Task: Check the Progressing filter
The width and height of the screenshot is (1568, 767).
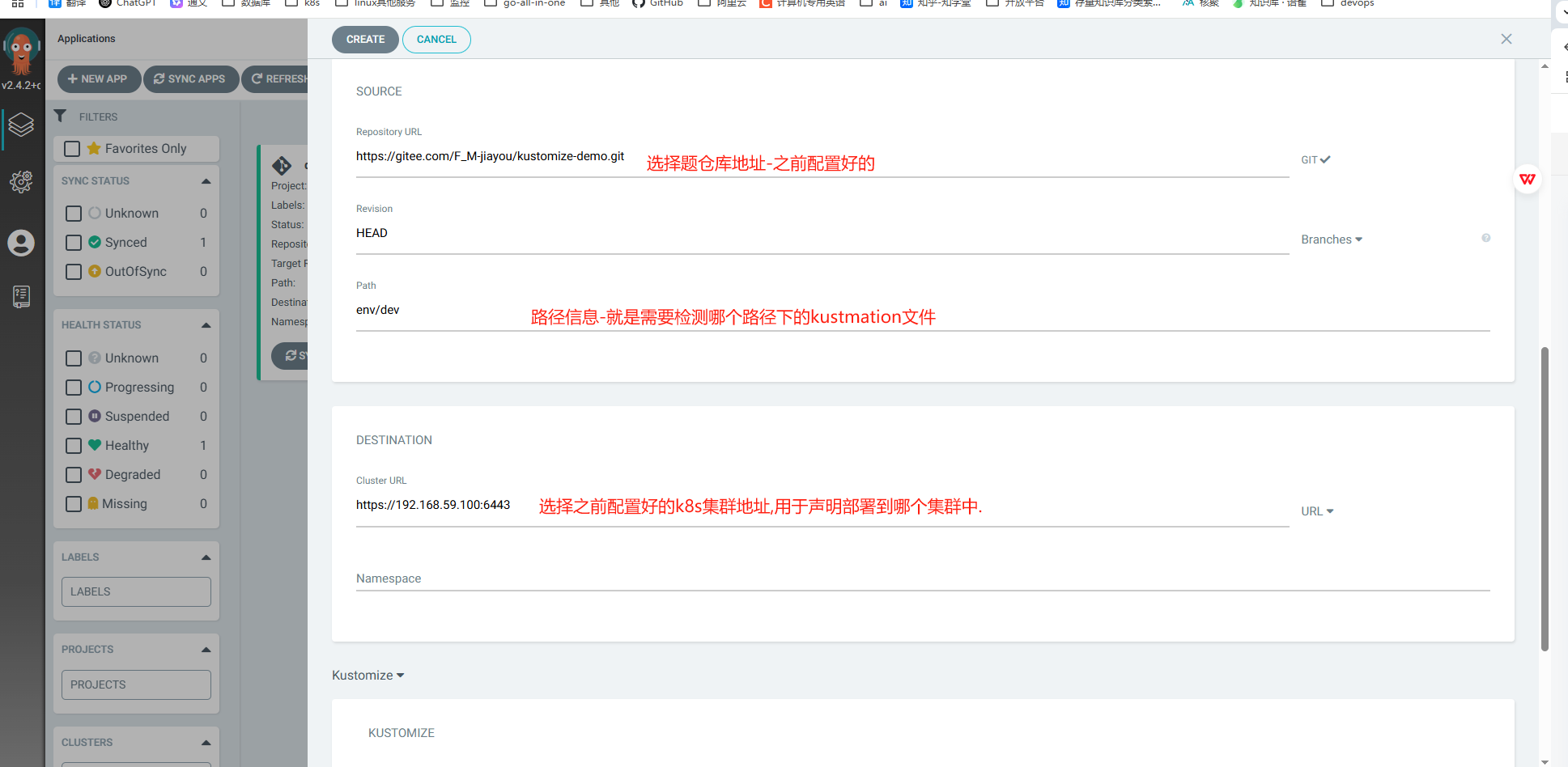Action: 74,388
